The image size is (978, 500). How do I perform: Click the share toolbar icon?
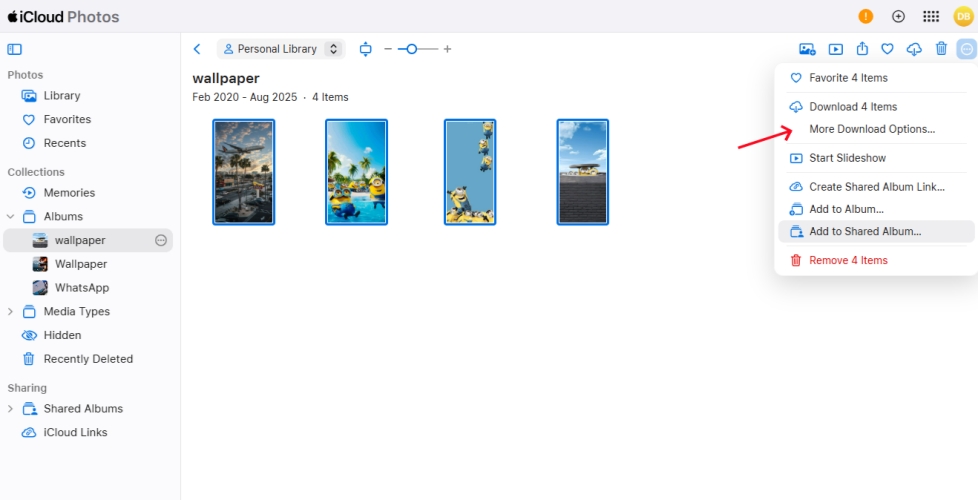pos(862,48)
